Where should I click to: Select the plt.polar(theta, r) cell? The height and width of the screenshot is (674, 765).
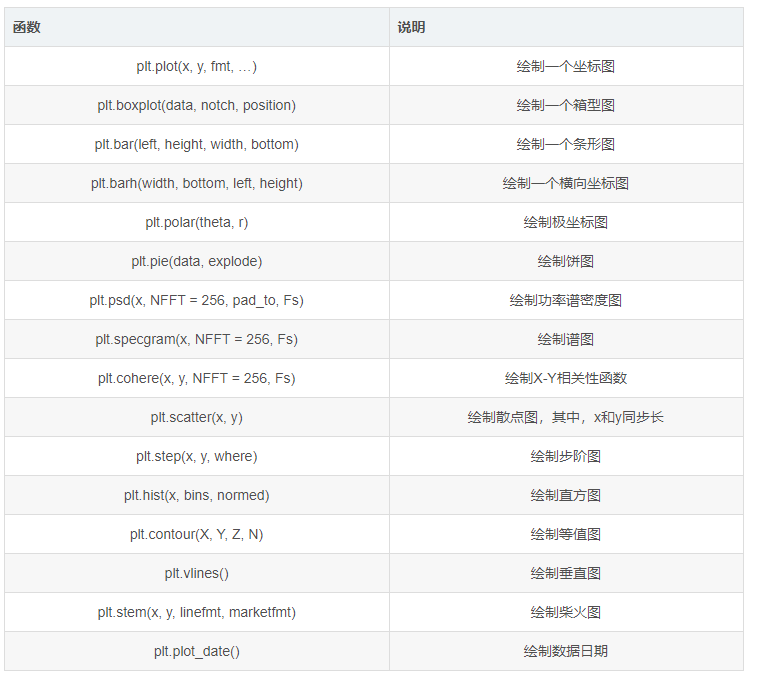[x=197, y=223]
